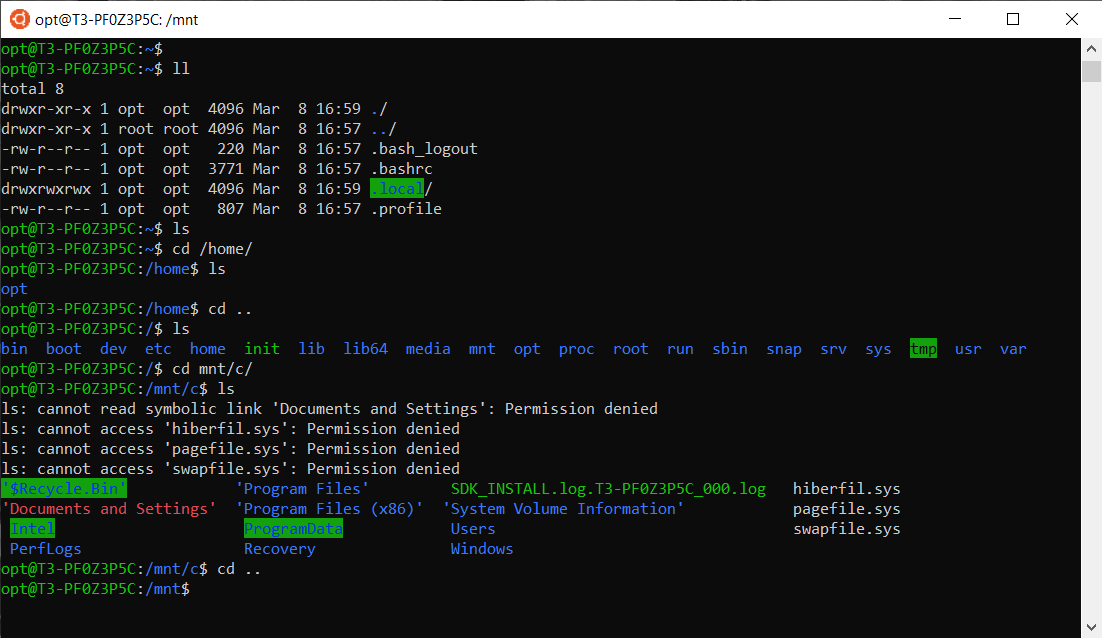The height and width of the screenshot is (638, 1102).
Task: Select the highlighted $Recycle.Bin entry
Action: click(x=63, y=488)
